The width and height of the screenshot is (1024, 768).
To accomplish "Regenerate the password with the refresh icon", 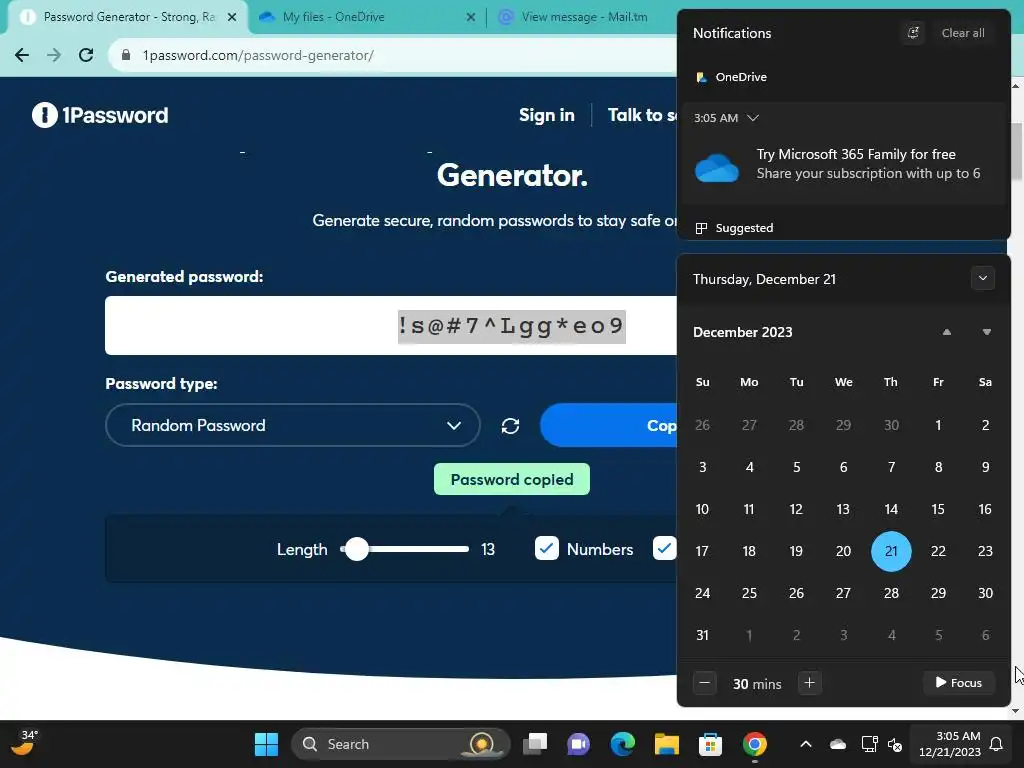I will [x=510, y=426].
